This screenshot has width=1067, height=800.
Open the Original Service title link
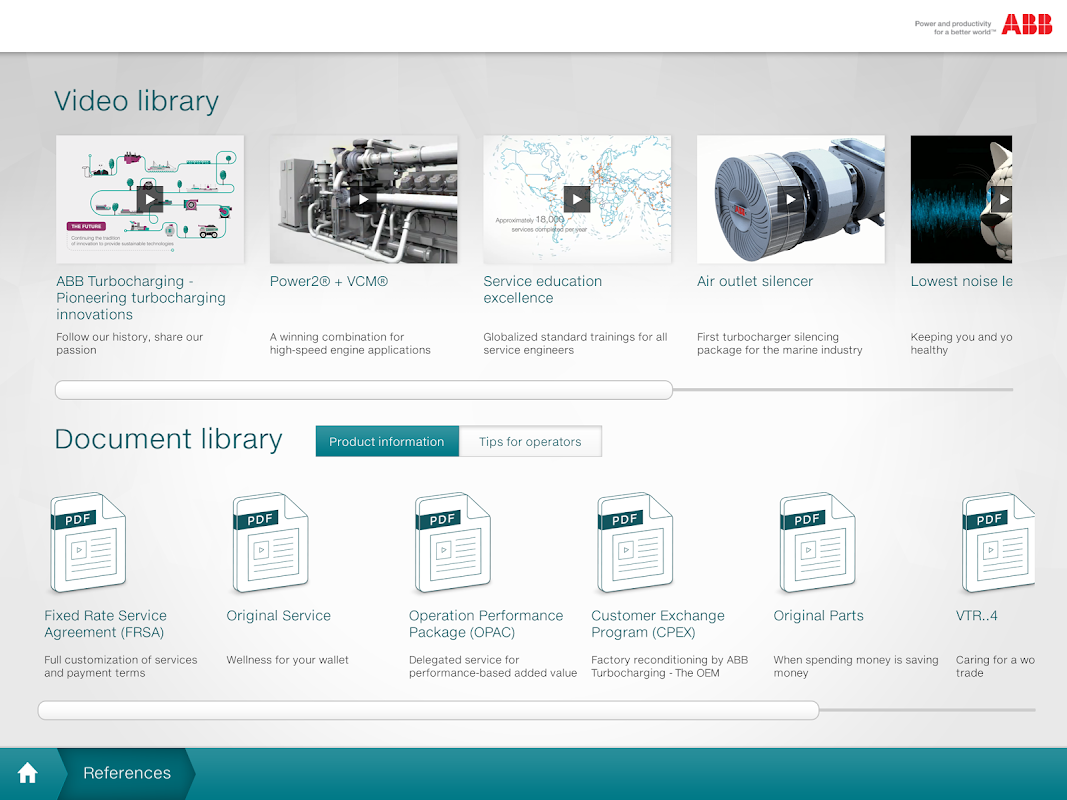pos(278,616)
